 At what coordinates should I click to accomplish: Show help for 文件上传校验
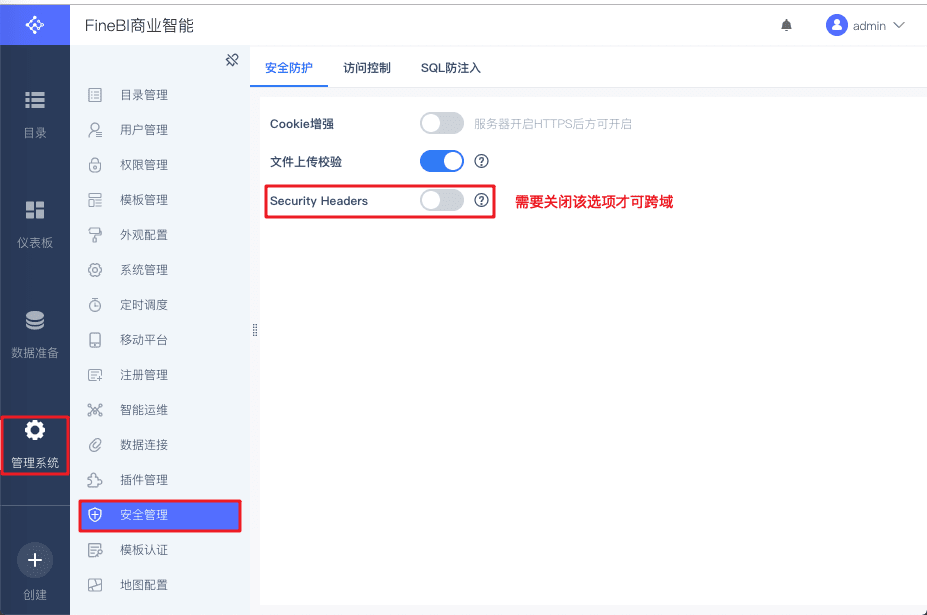(x=481, y=161)
